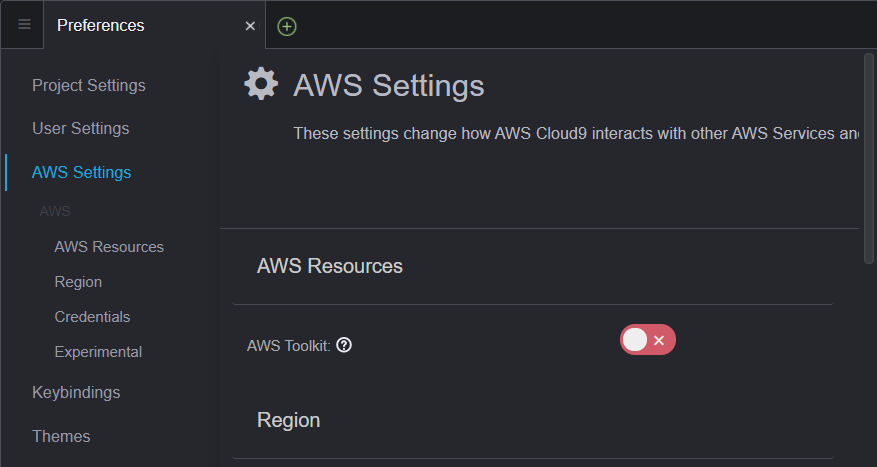The width and height of the screenshot is (877, 467).
Task: Click the vertical scrollbar thumb
Action: (x=869, y=158)
